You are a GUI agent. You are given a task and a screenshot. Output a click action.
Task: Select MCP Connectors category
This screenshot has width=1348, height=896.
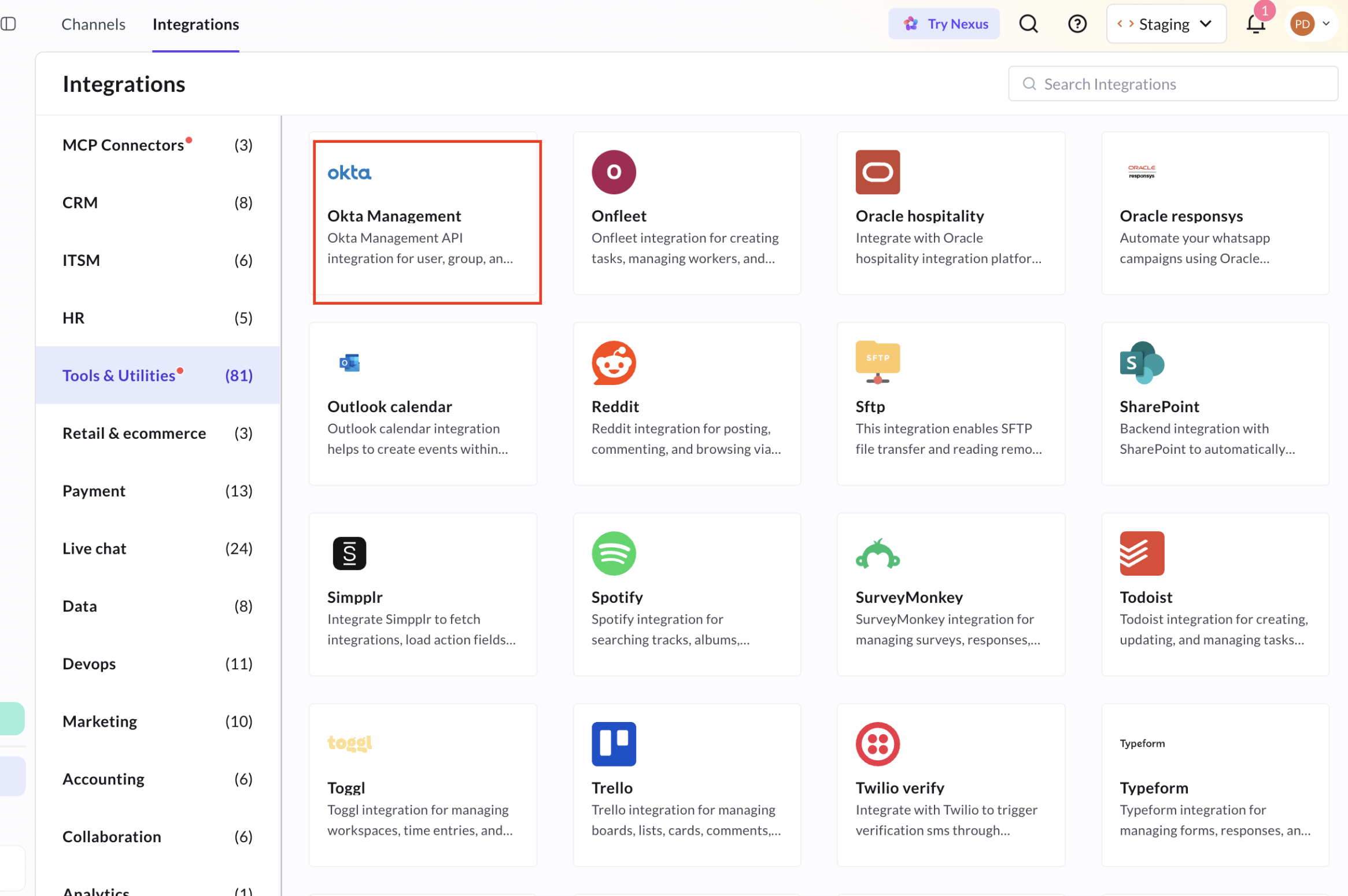click(158, 145)
